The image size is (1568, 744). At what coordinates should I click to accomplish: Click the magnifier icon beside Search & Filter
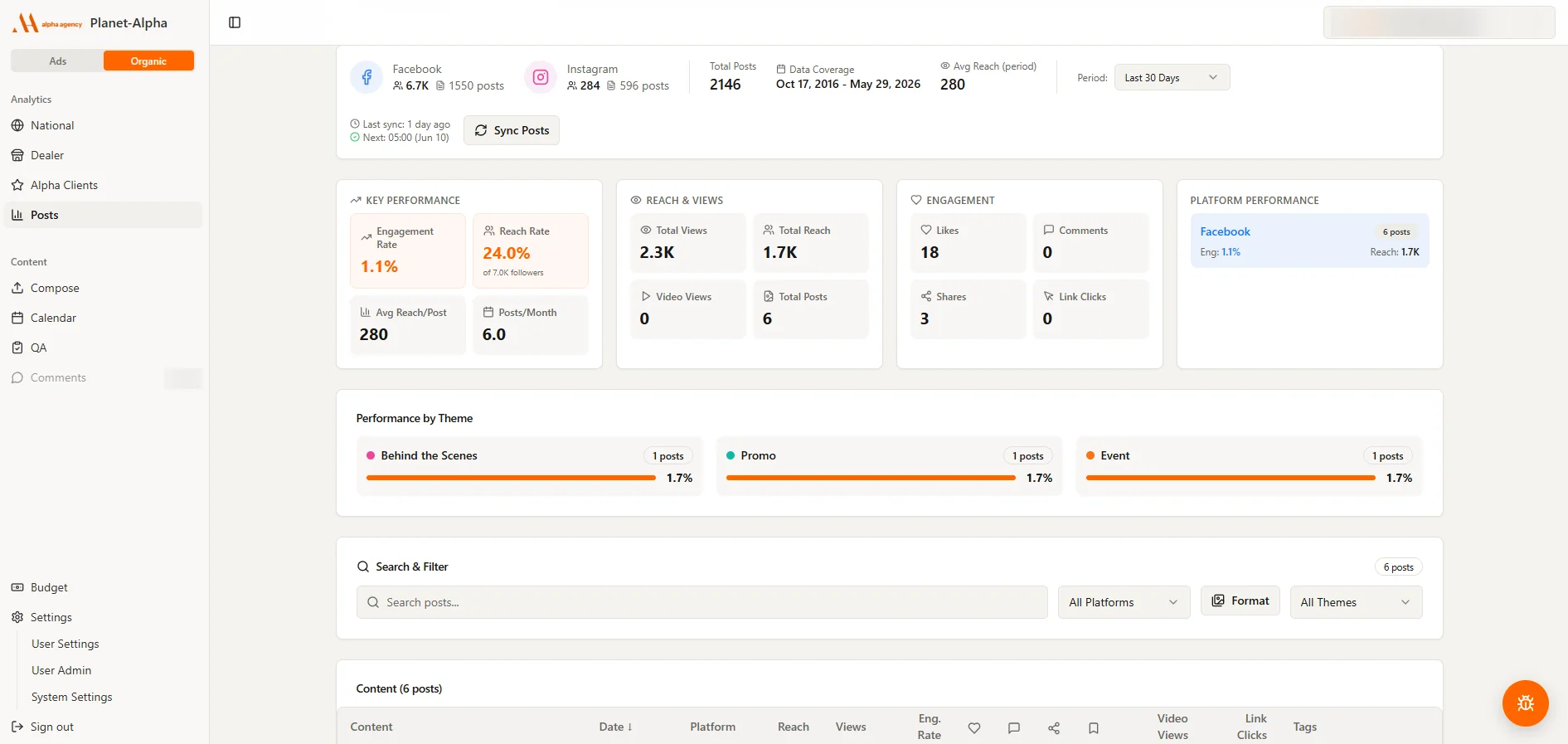point(363,567)
